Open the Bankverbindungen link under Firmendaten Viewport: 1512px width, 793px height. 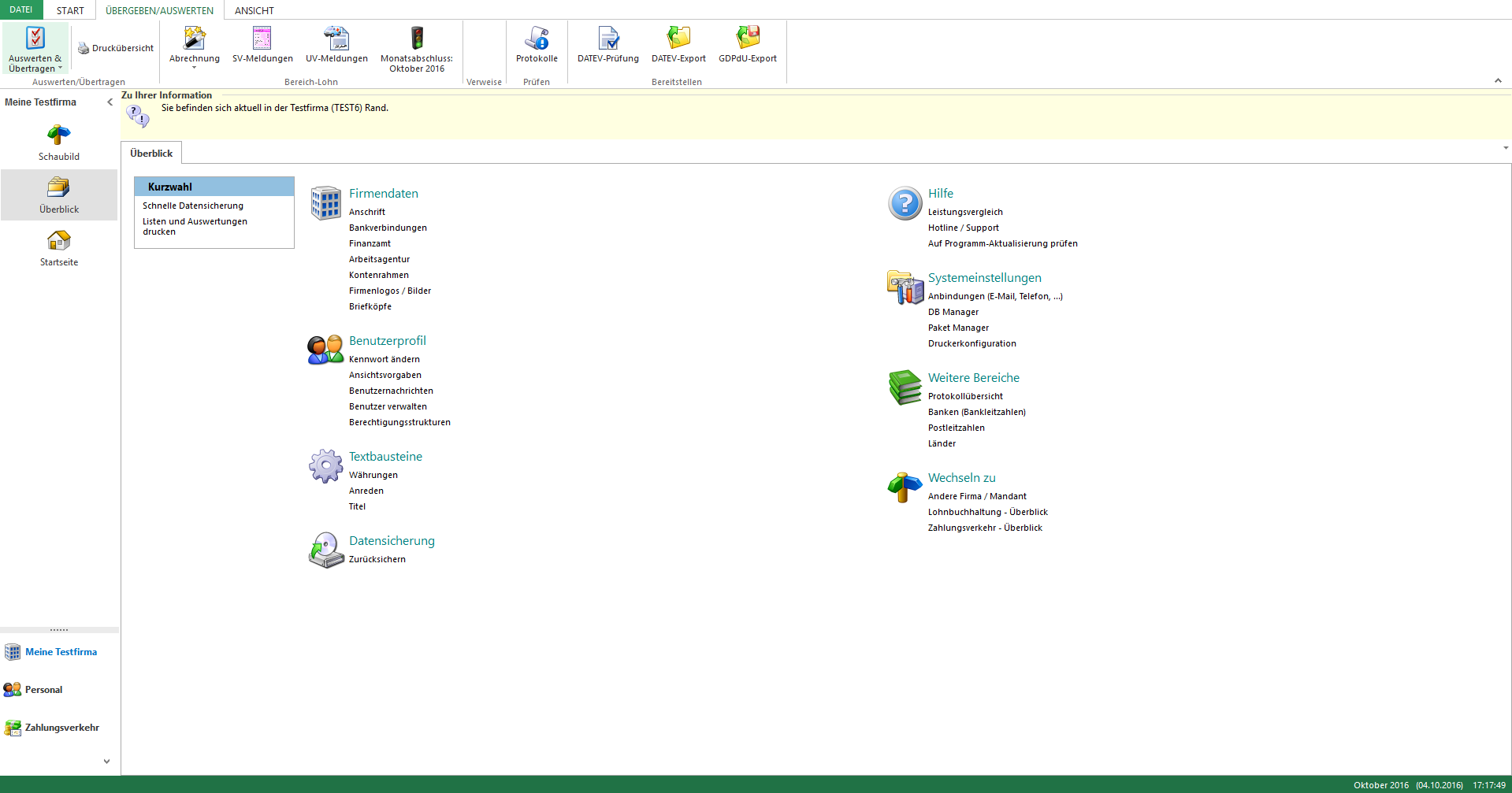[x=388, y=228]
